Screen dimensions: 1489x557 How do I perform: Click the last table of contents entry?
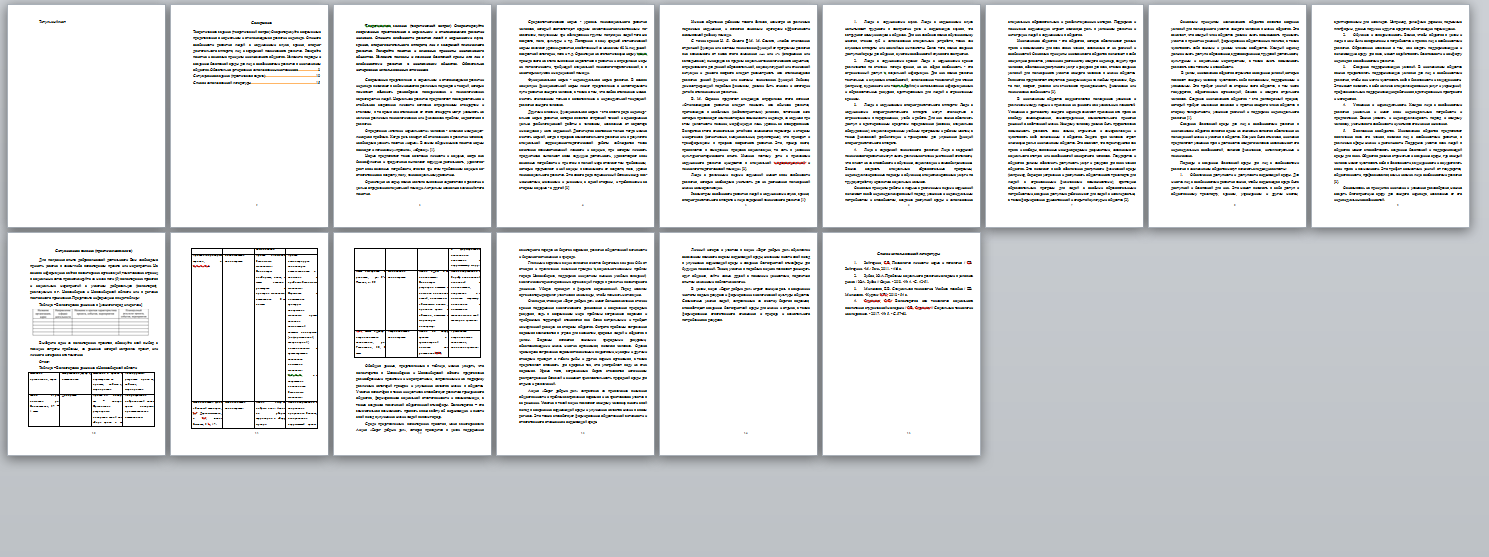(256, 82)
